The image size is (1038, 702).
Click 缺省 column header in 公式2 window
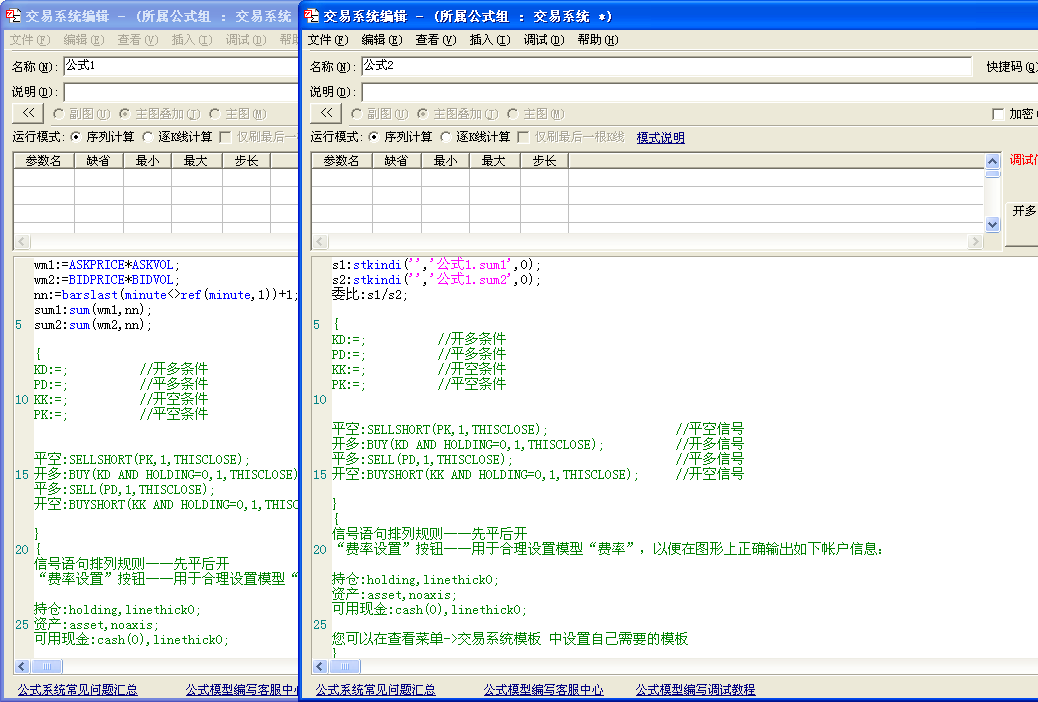click(x=397, y=161)
